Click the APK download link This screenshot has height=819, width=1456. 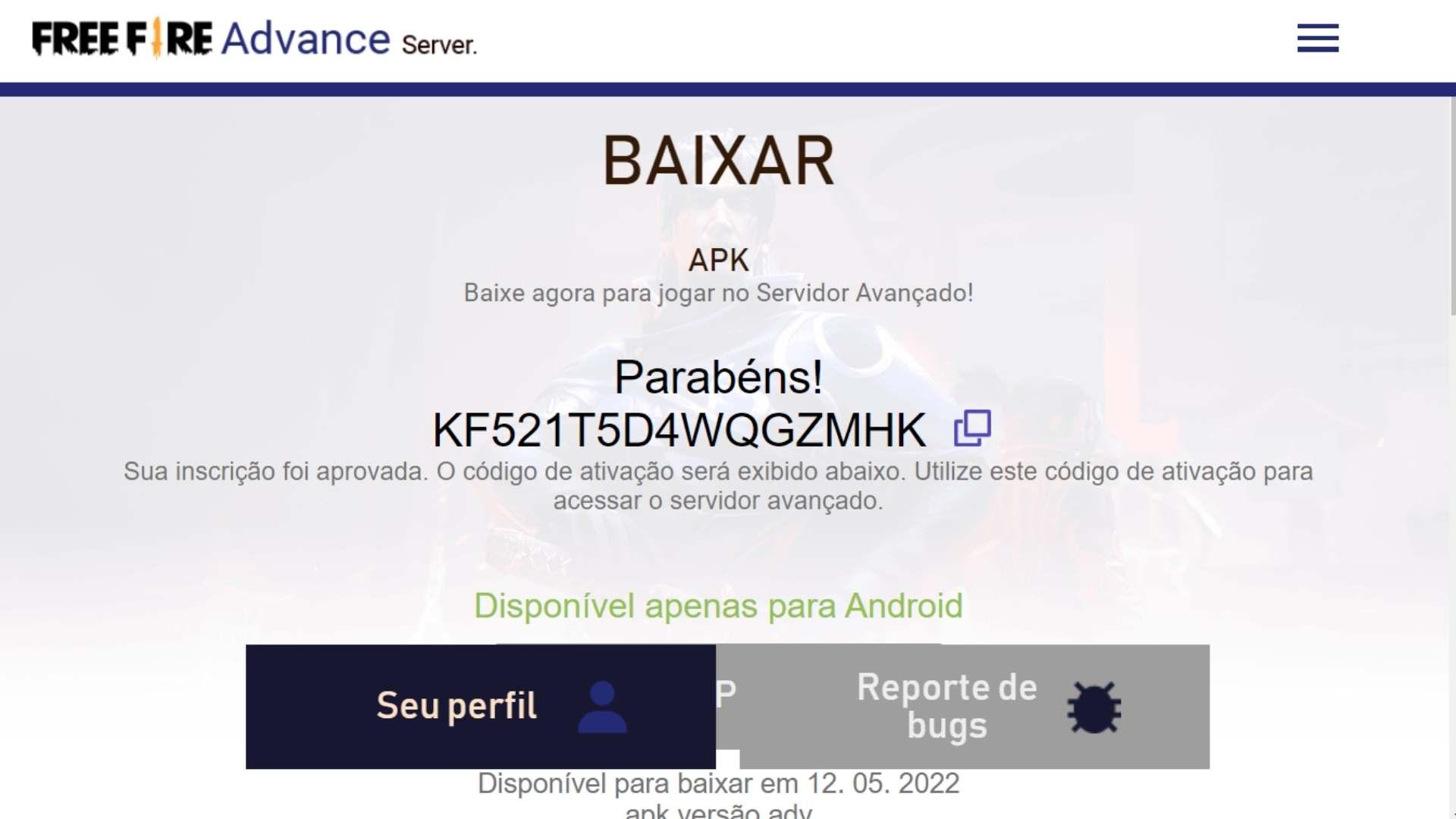click(717, 259)
